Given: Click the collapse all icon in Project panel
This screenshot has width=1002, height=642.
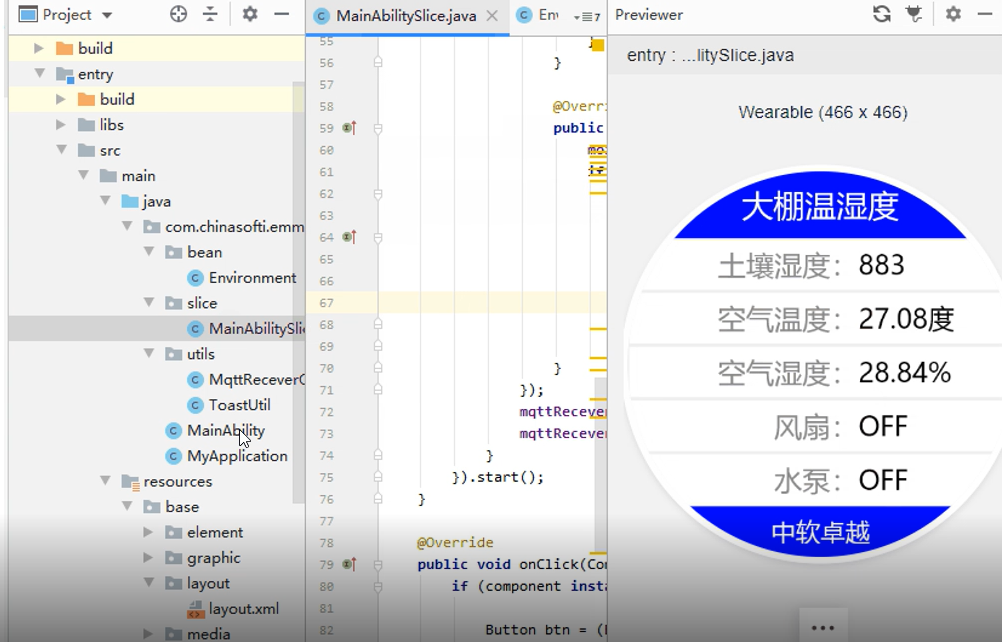Looking at the screenshot, I should point(210,14).
